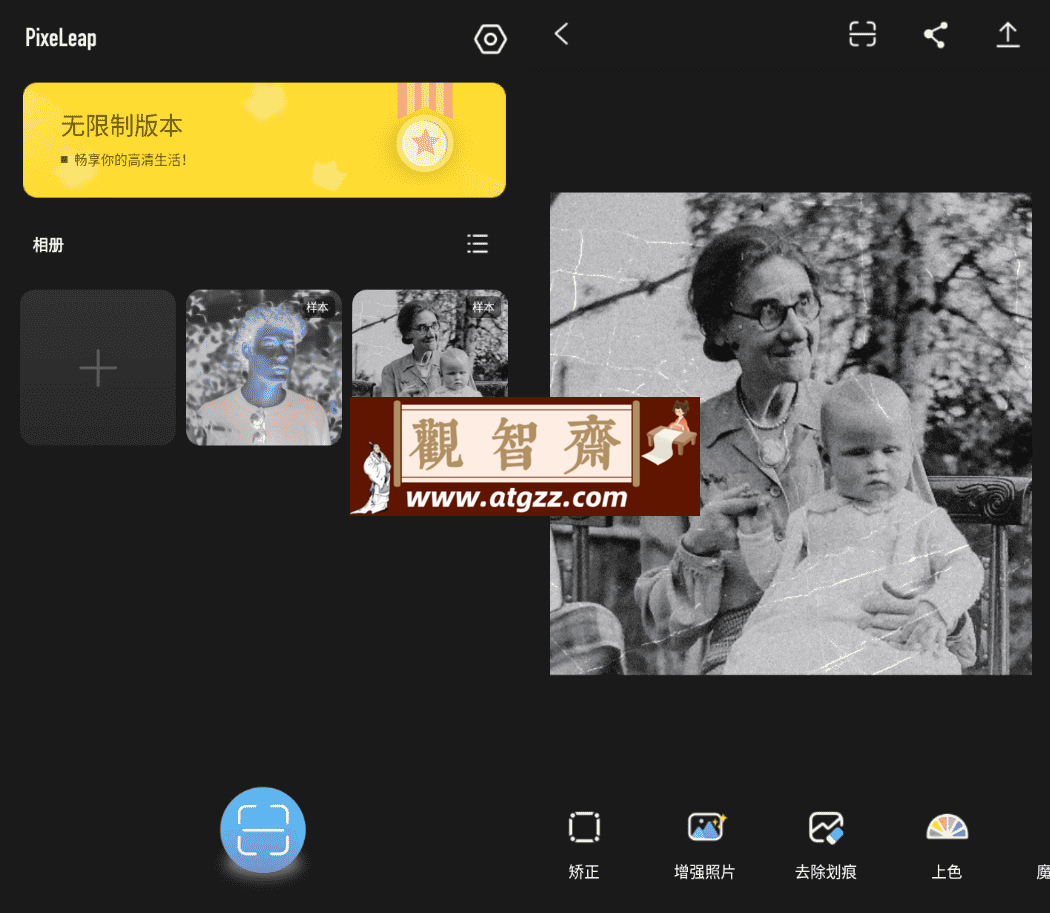Select the 上色 colorize tool
This screenshot has height=913, width=1050.
[947, 844]
